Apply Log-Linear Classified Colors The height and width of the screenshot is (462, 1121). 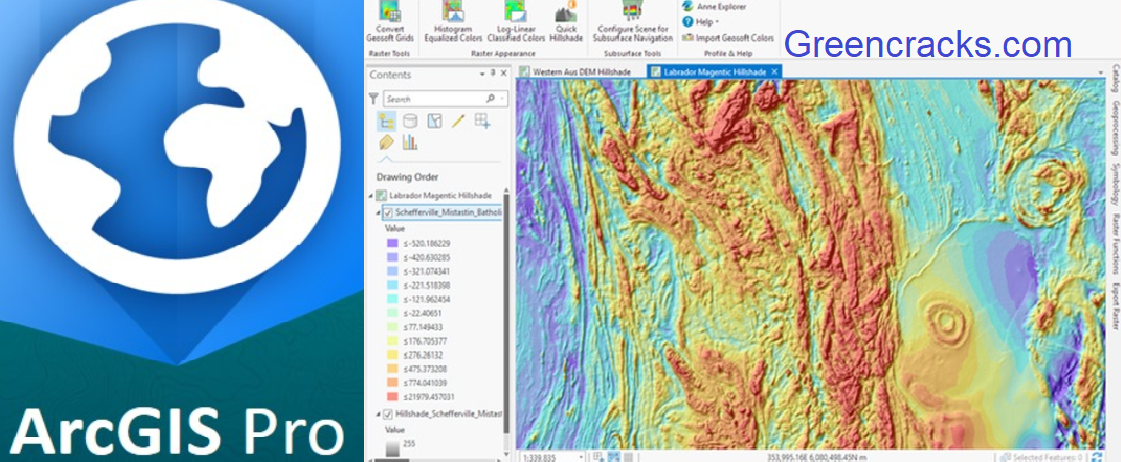[515, 22]
